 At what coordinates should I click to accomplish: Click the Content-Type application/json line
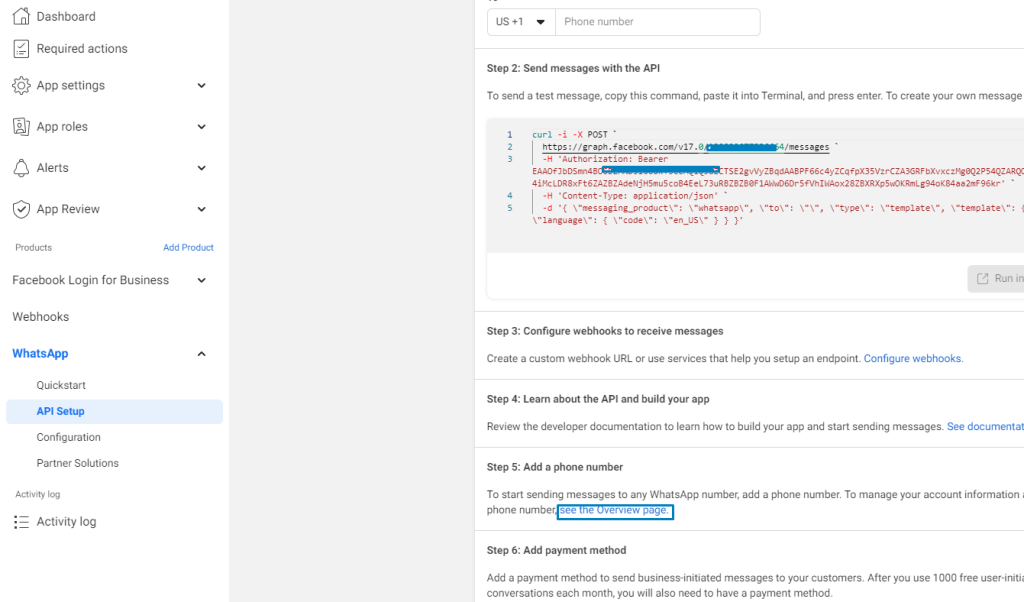click(635, 196)
